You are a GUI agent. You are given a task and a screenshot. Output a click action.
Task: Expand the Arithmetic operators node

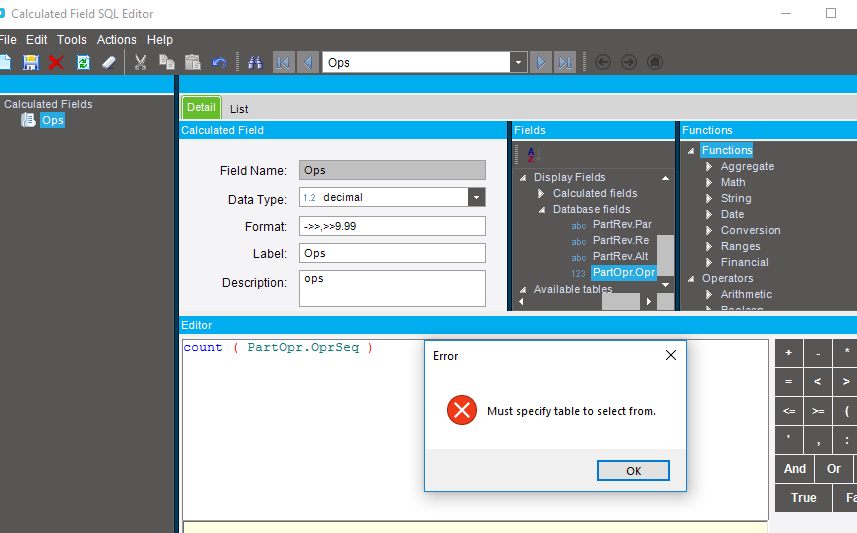pos(709,294)
